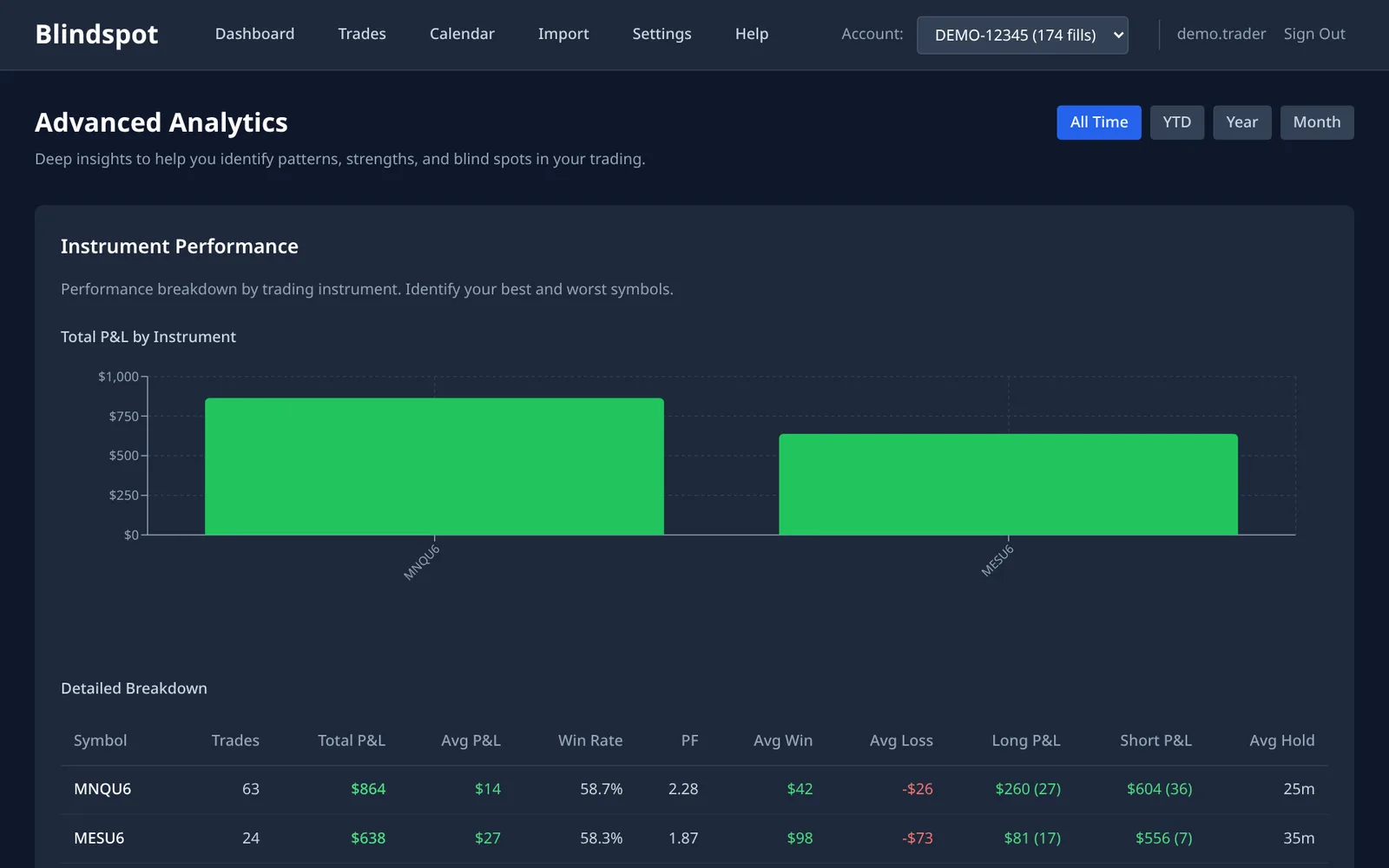Click the 58.7% win rate value
This screenshot has width=1389, height=868.
pyautogui.click(x=602, y=789)
